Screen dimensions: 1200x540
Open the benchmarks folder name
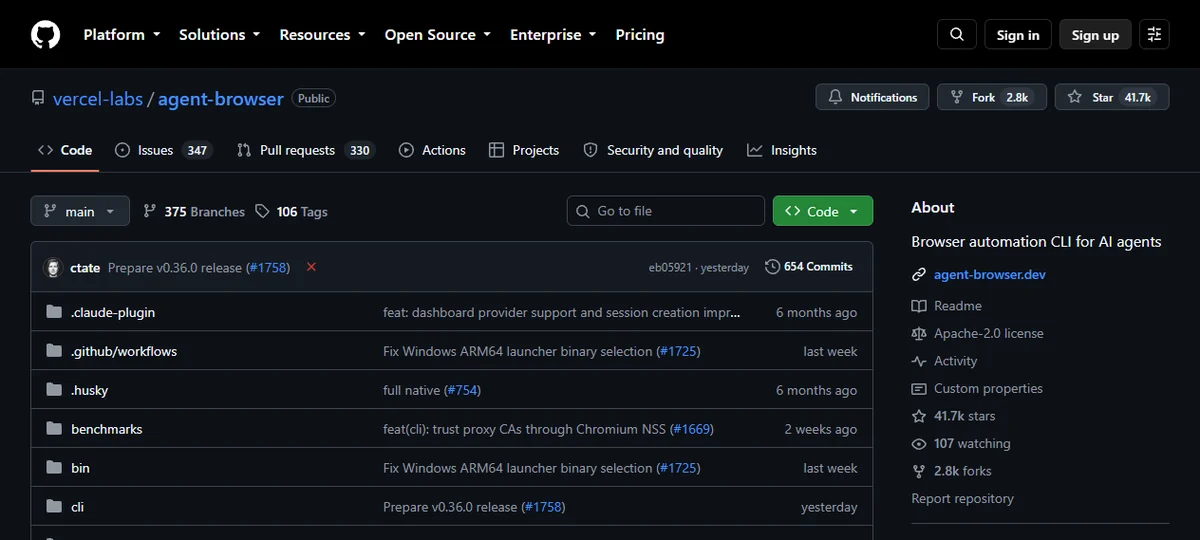tap(107, 429)
